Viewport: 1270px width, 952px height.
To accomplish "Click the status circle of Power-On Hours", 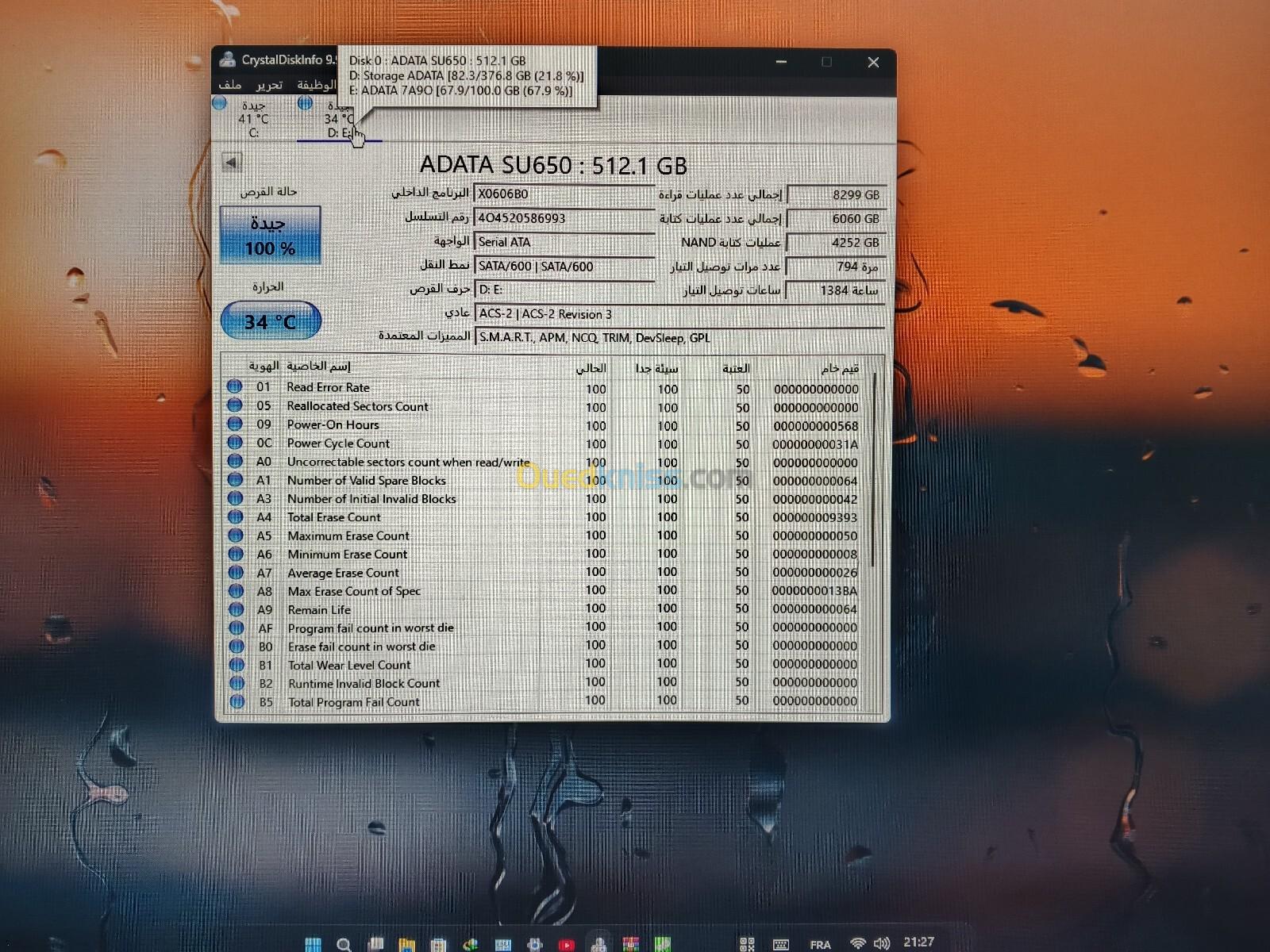I will 234,424.
